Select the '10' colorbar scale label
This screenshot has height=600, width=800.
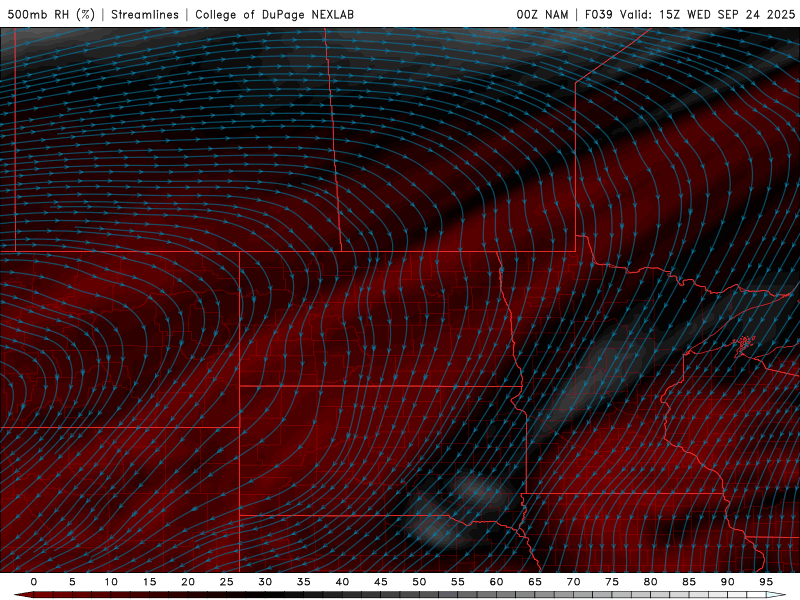click(x=111, y=582)
